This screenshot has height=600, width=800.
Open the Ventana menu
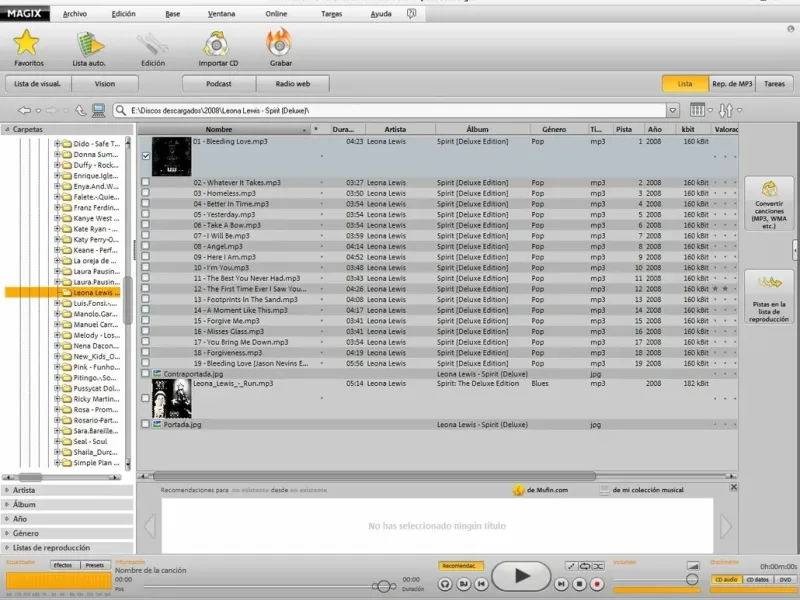[x=221, y=14]
